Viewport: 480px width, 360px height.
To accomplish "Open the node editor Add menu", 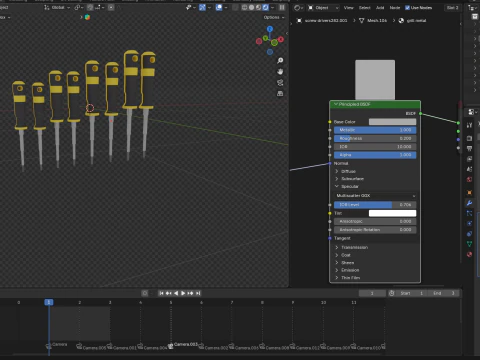I will [380, 7].
